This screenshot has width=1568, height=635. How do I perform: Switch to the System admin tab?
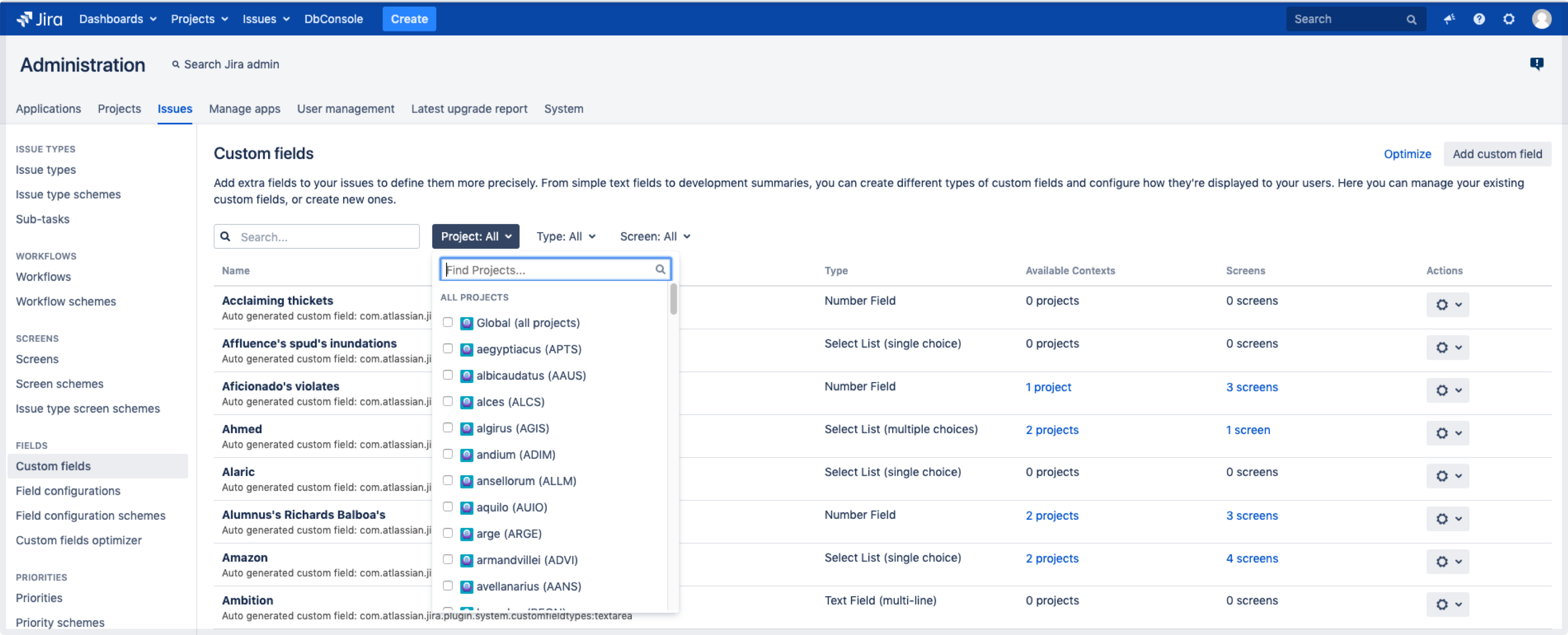click(564, 108)
